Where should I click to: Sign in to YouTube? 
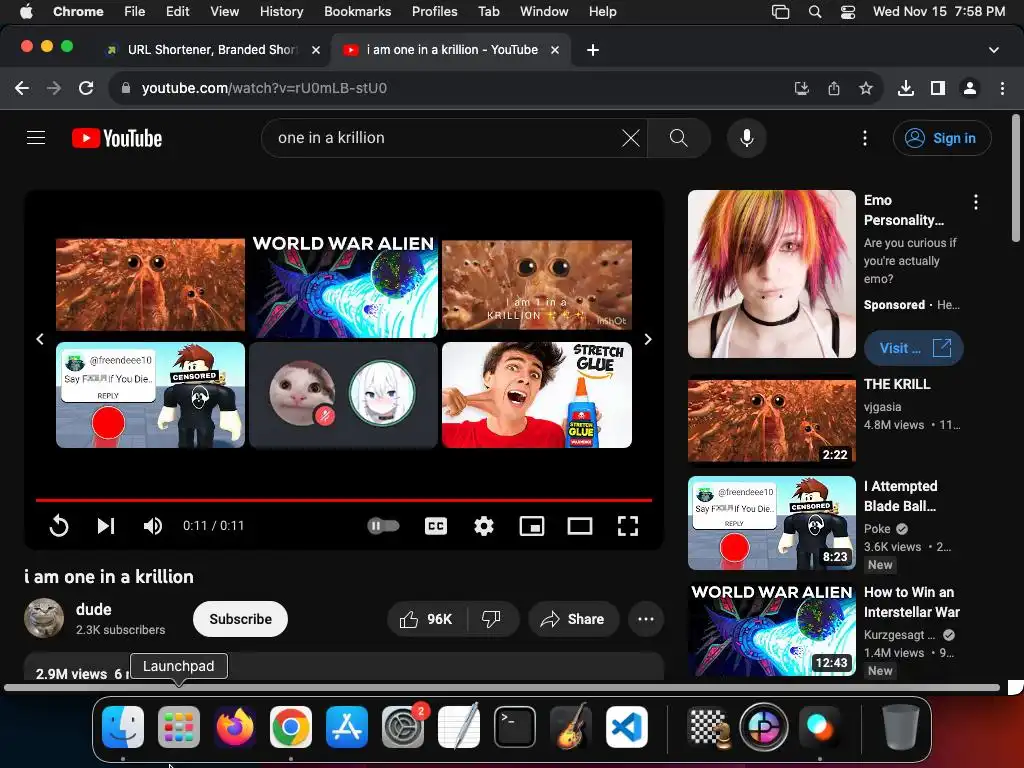coord(942,138)
